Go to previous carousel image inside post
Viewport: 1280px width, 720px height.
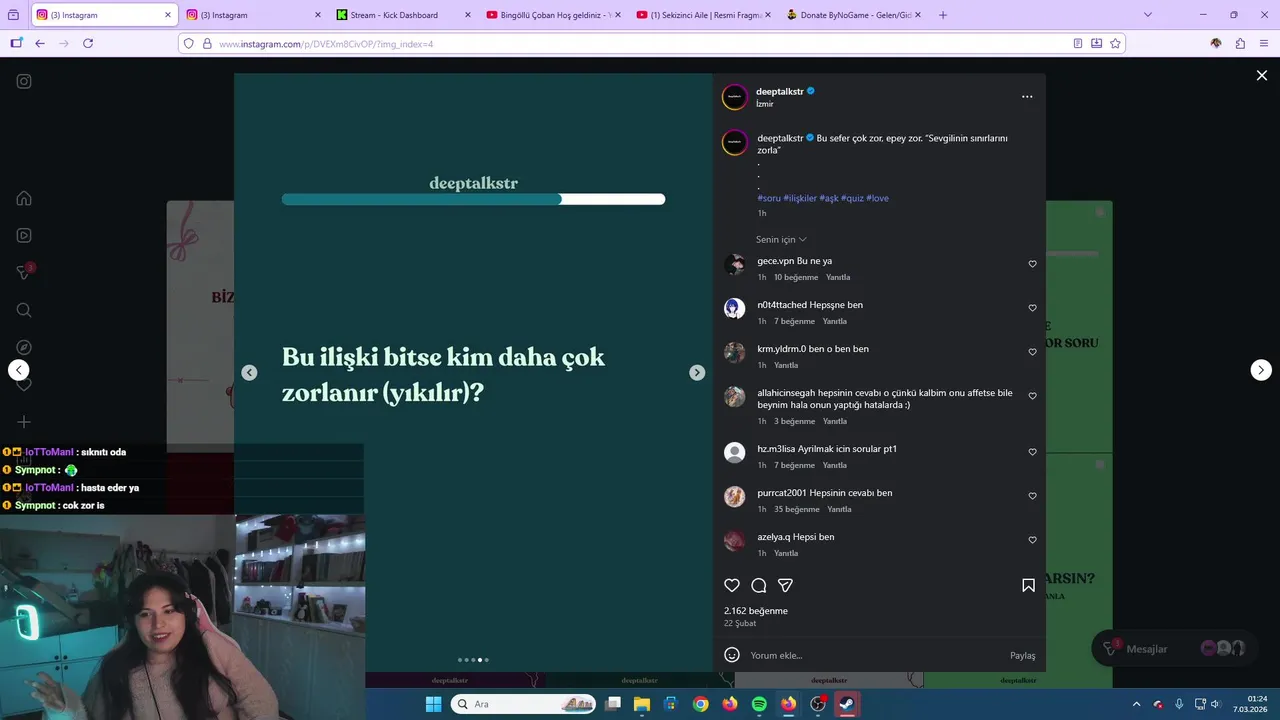249,372
